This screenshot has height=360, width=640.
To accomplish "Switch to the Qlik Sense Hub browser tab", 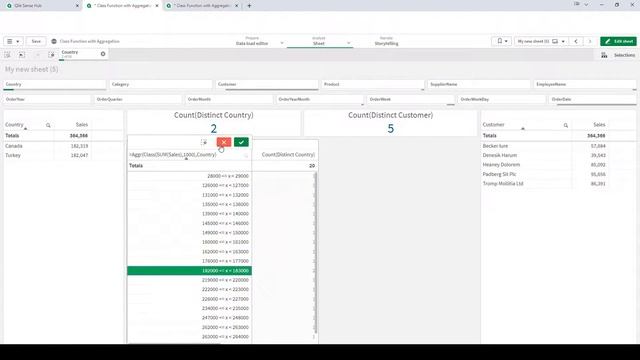I will (x=41, y=6).
